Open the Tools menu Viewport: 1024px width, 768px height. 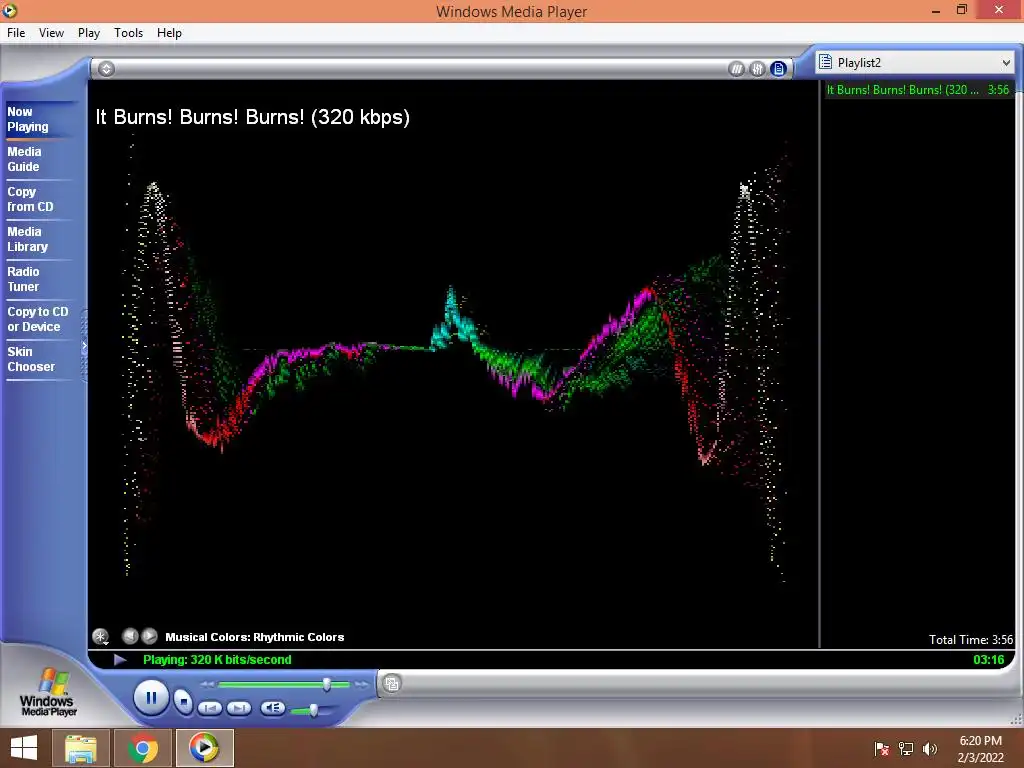(x=128, y=33)
